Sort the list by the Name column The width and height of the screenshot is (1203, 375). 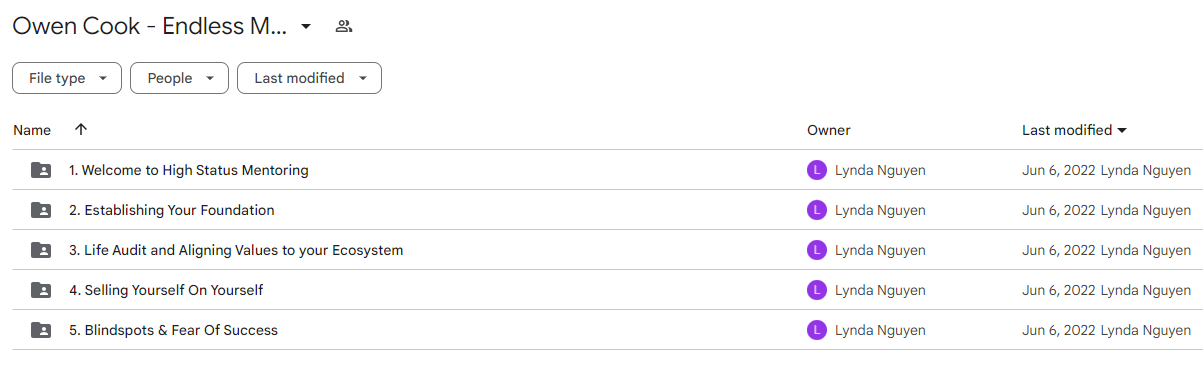[32, 130]
